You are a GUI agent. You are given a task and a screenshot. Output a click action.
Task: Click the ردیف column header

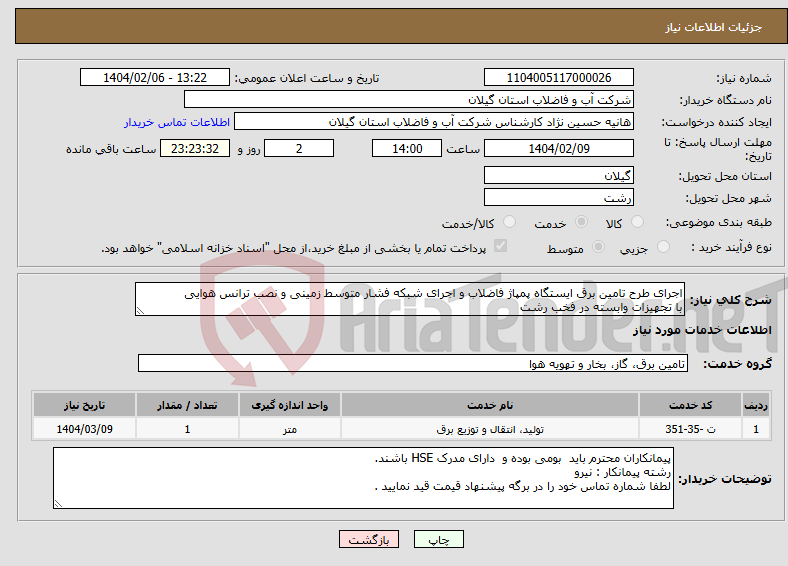coord(756,405)
